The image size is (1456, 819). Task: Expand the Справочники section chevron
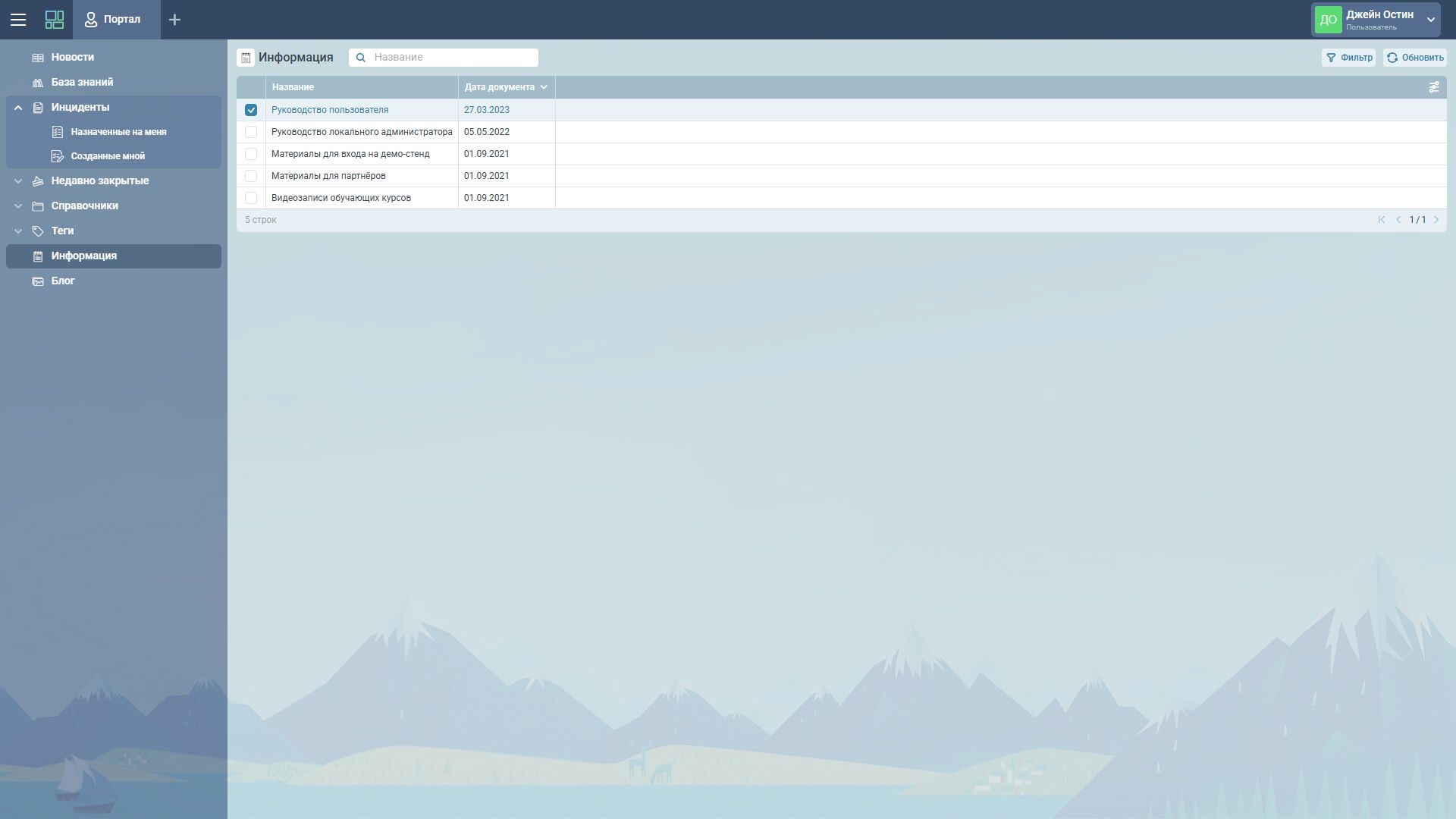pos(18,206)
